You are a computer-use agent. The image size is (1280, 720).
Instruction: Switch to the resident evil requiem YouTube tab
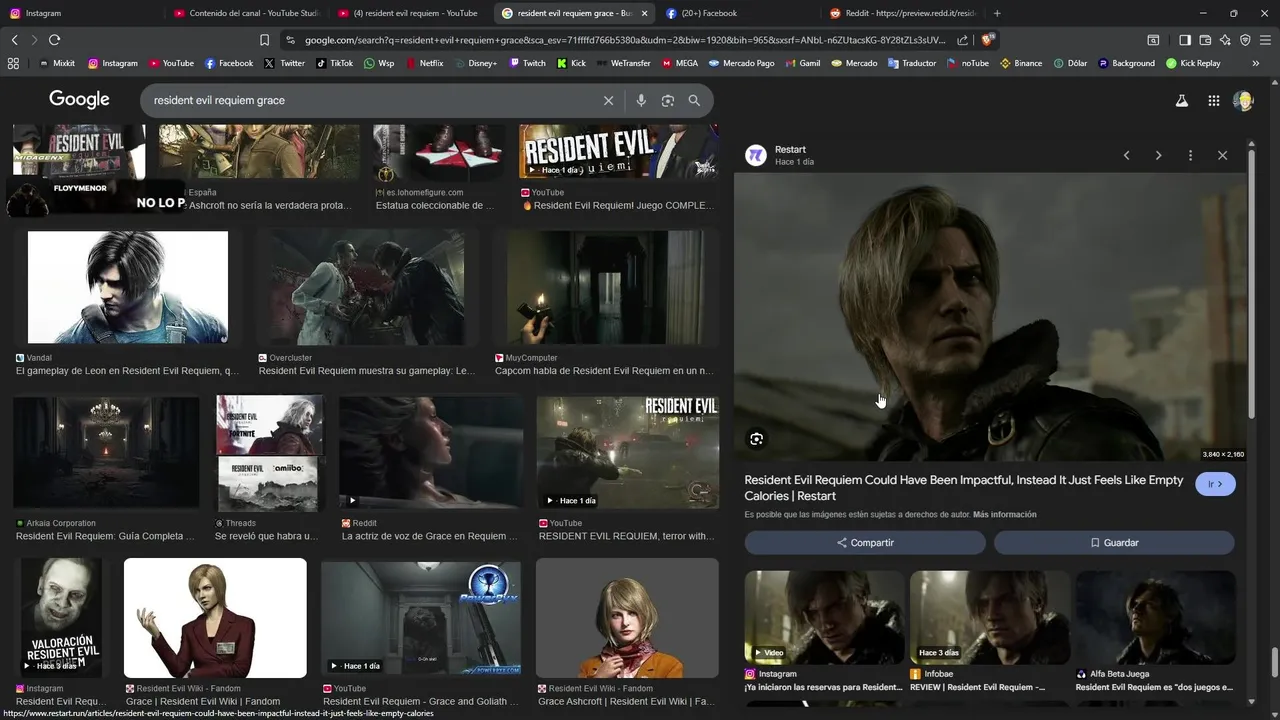coord(408,13)
